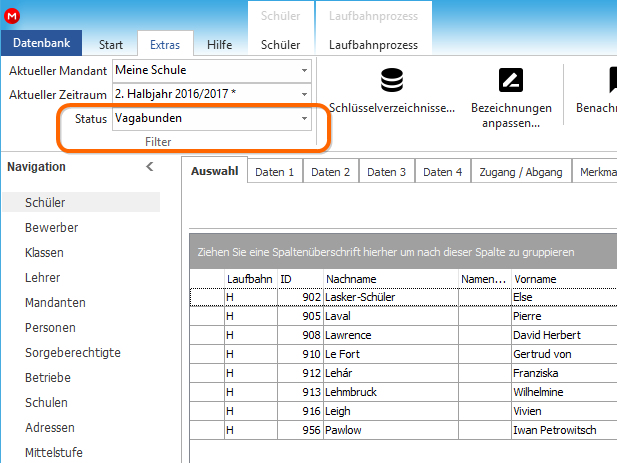Open the Aktueller Zeitraum dropdown
This screenshot has height=463, width=617.
pos(304,94)
